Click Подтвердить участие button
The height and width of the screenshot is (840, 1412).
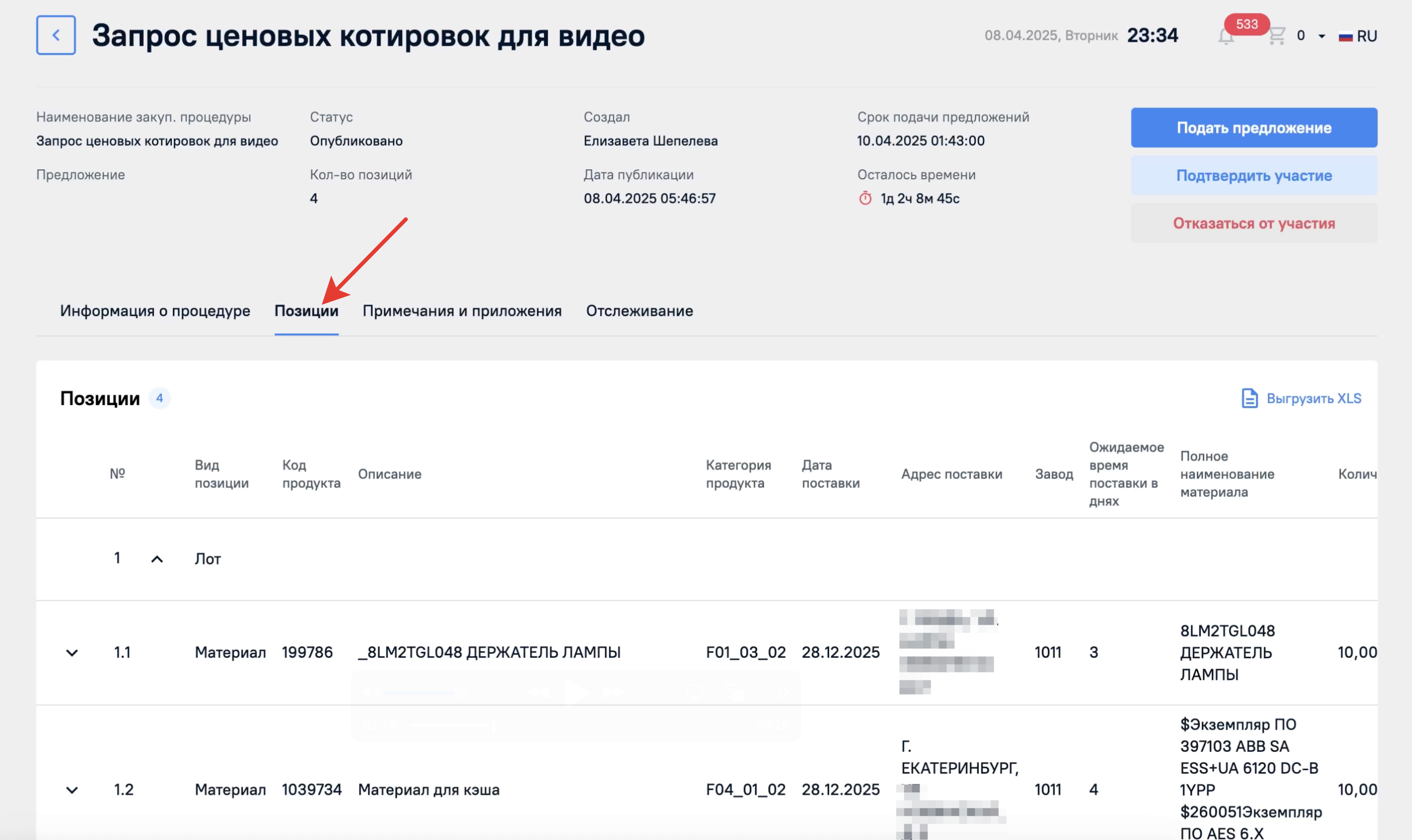1253,175
